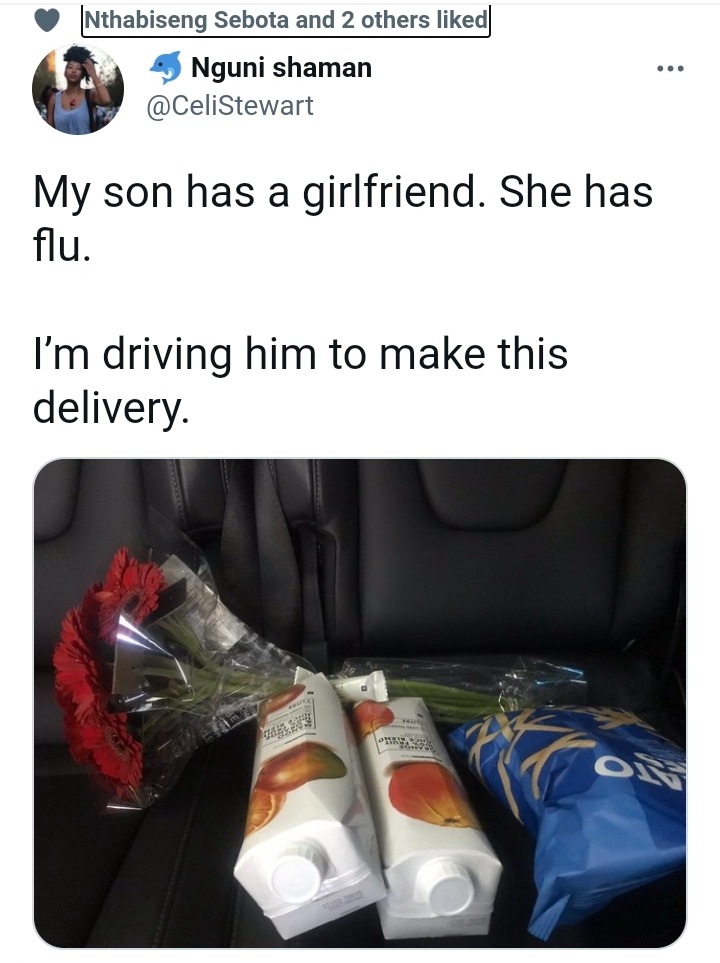Open the @CeliStewart handle
The width and height of the screenshot is (720, 963).
pos(230,106)
